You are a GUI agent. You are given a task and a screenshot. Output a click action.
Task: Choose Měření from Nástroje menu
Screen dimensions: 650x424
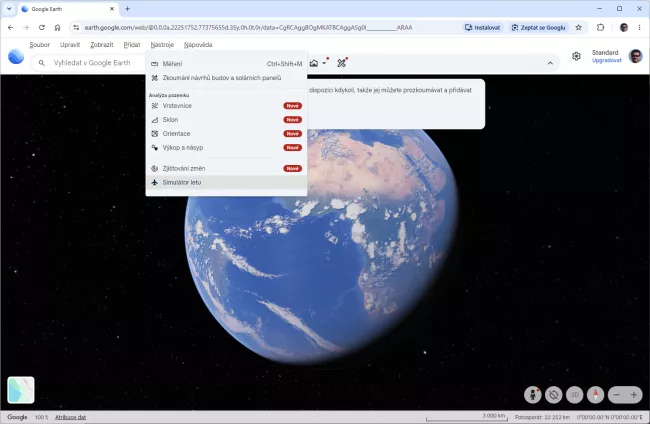(x=226, y=64)
